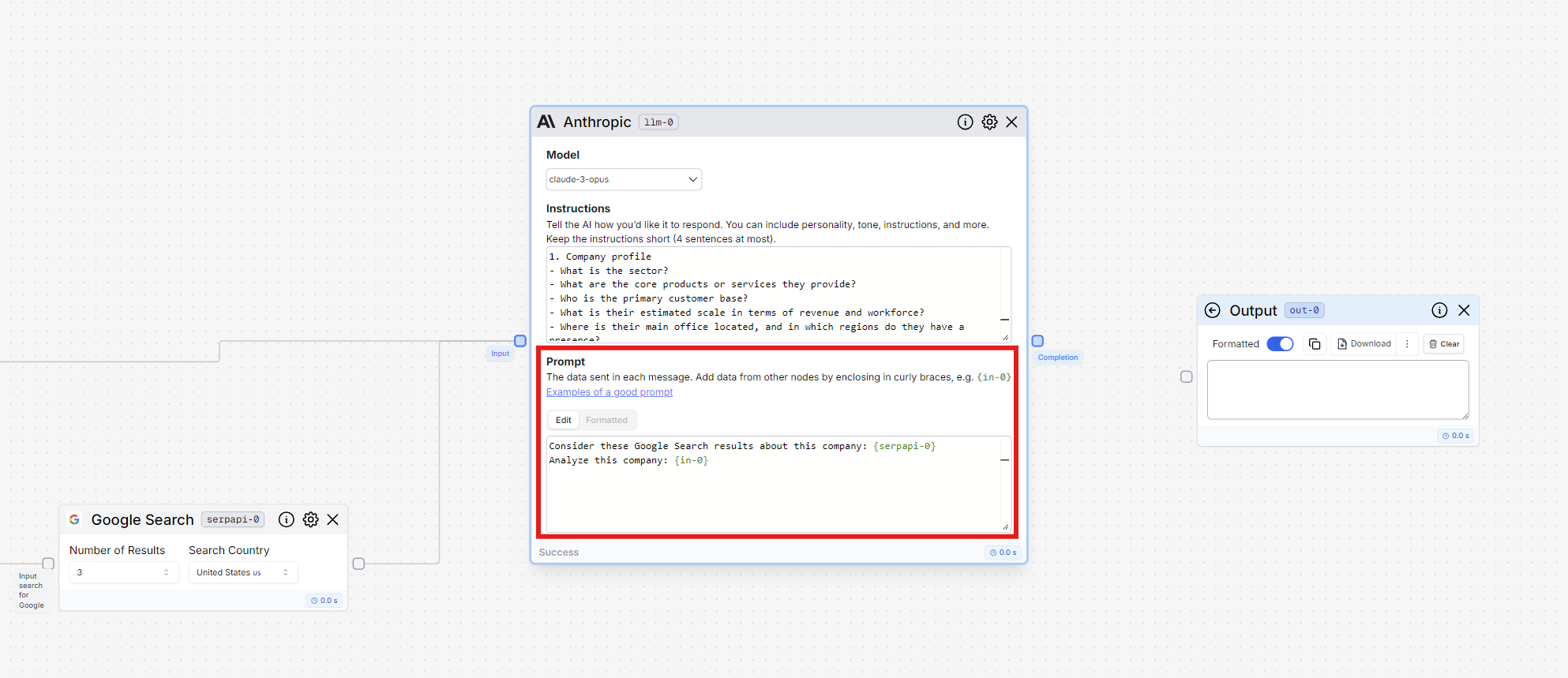1568x678 pixels.
Task: Click the Success status text
Action: click(x=559, y=553)
